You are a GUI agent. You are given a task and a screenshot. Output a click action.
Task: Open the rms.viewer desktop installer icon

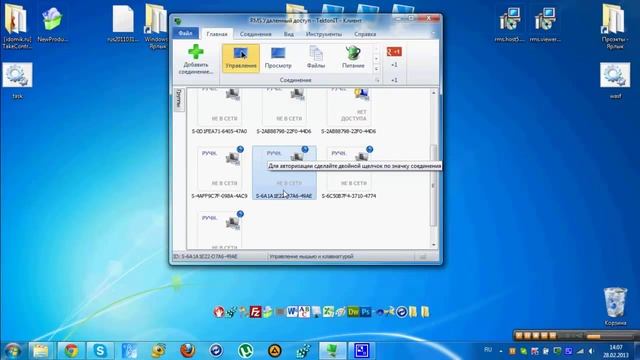click(x=545, y=24)
